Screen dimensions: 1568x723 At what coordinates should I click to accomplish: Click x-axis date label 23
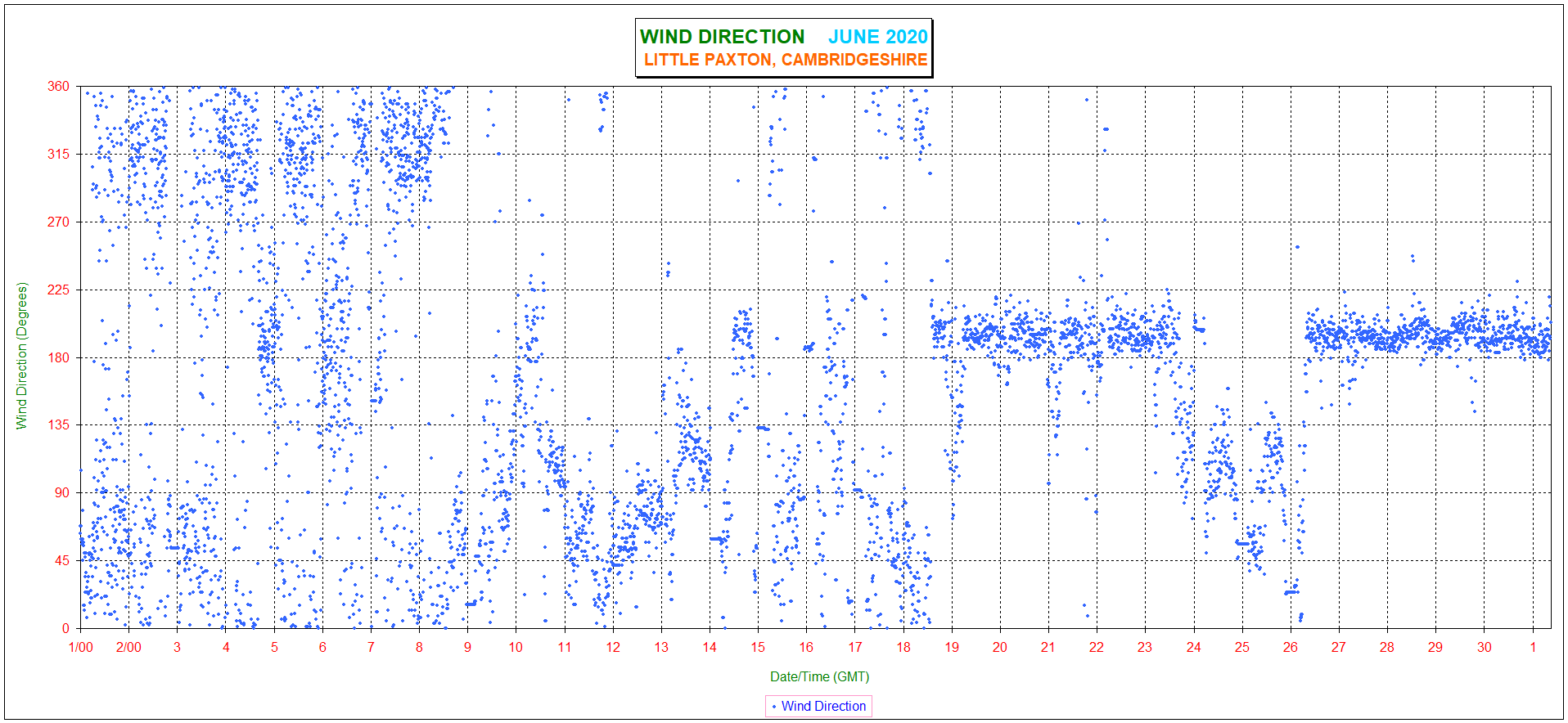pyautogui.click(x=1145, y=647)
